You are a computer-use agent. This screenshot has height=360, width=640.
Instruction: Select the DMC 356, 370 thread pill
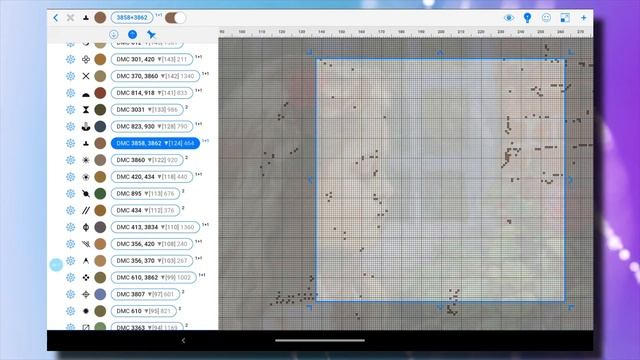click(x=152, y=260)
